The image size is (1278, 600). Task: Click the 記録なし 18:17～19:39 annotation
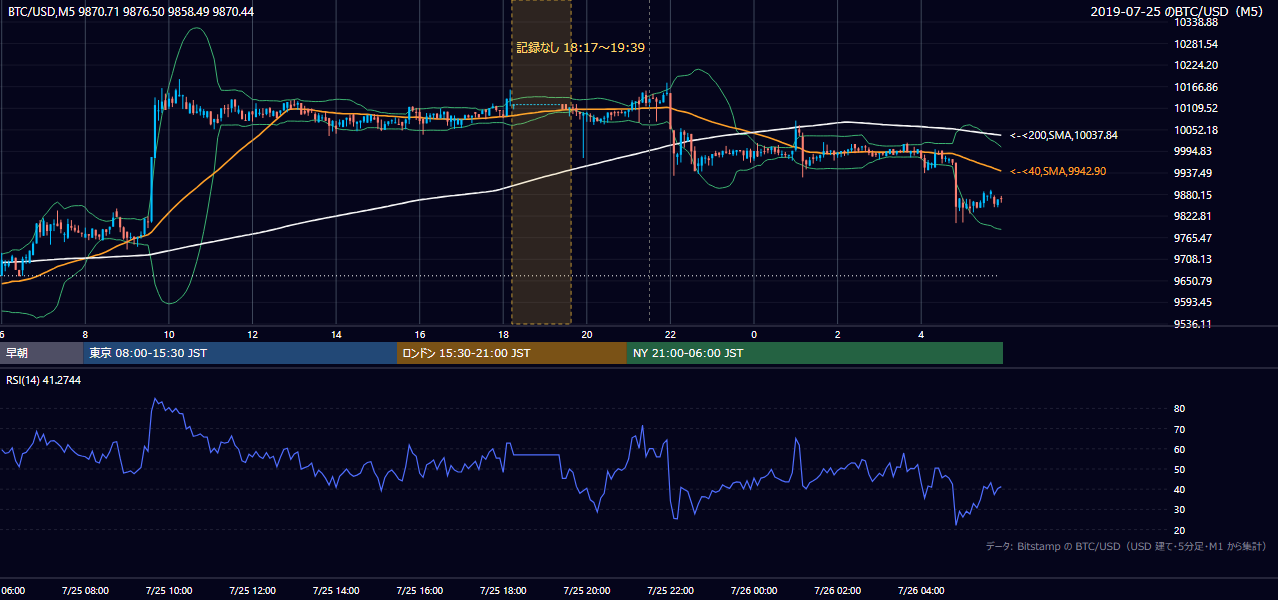pos(580,47)
